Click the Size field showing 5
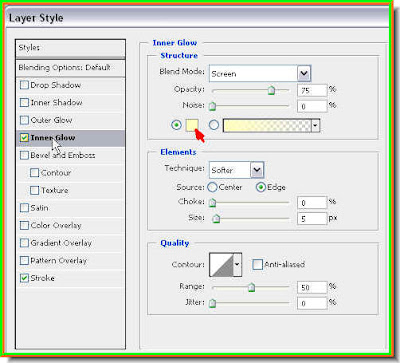The width and height of the screenshot is (400, 363). (312, 219)
